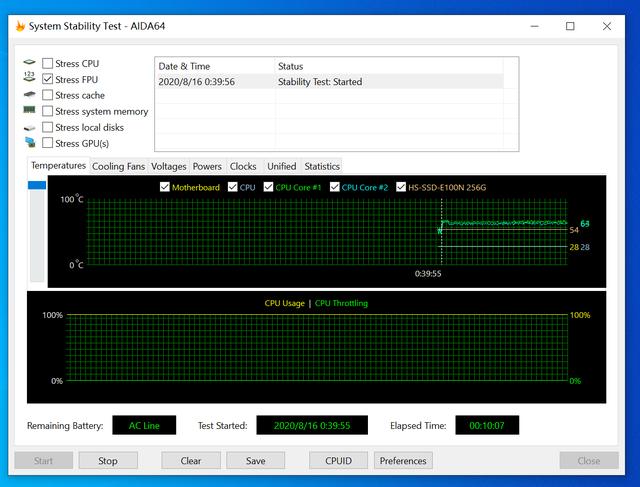
Task: Maximize the System Stability Test window
Action: pyautogui.click(x=570, y=27)
